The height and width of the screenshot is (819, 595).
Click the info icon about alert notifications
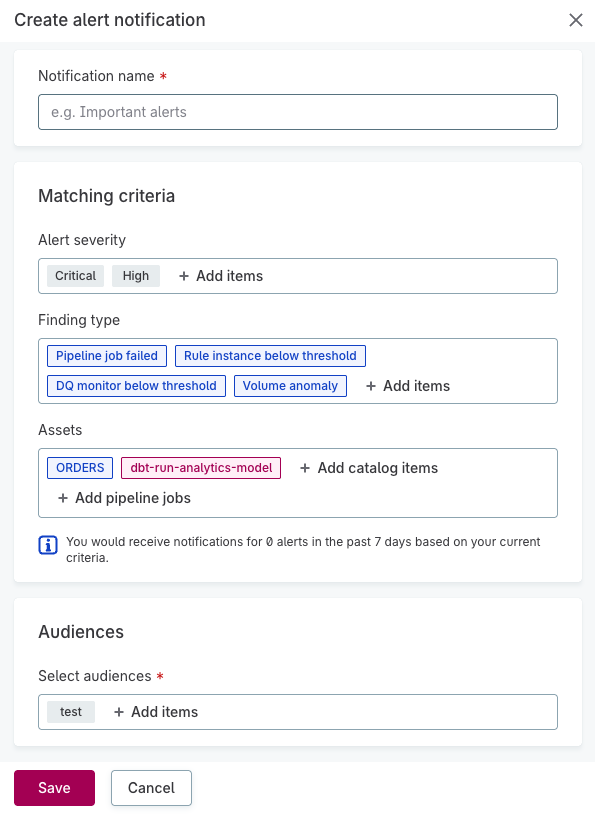[x=47, y=545]
